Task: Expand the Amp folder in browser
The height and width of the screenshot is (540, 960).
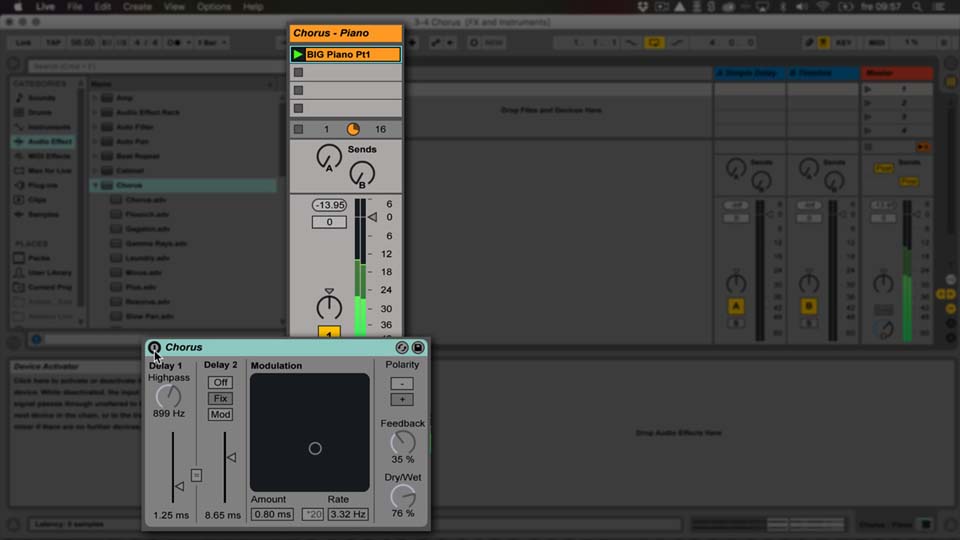Action: click(x=95, y=98)
